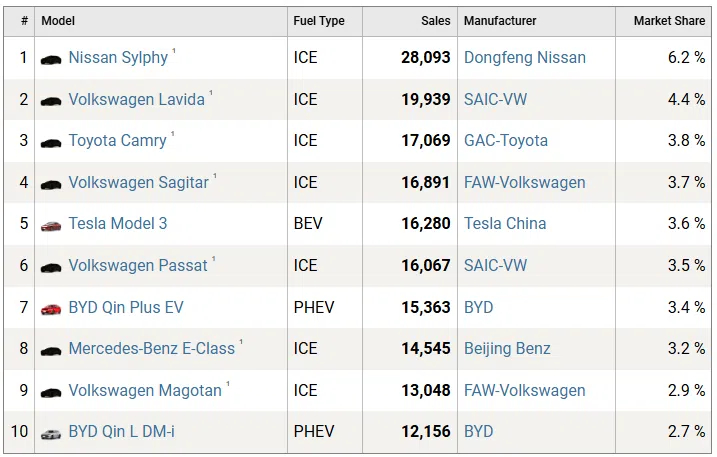Click the FAW-Volkswagen link in Sagitar row
The width and height of the screenshot is (717, 457).
(x=525, y=183)
